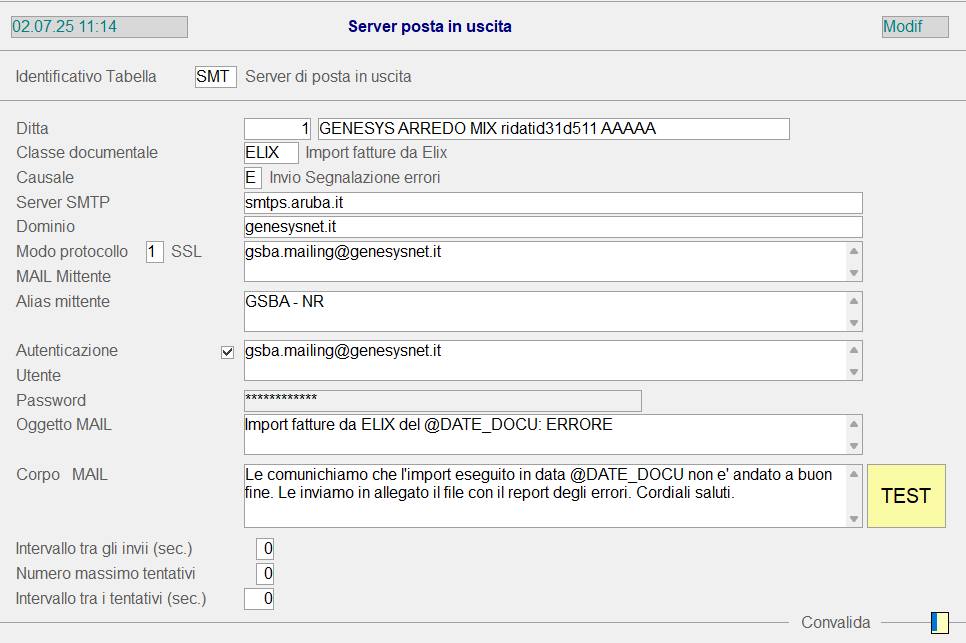Click the Modif status box
This screenshot has width=966, height=643.
tap(914, 27)
